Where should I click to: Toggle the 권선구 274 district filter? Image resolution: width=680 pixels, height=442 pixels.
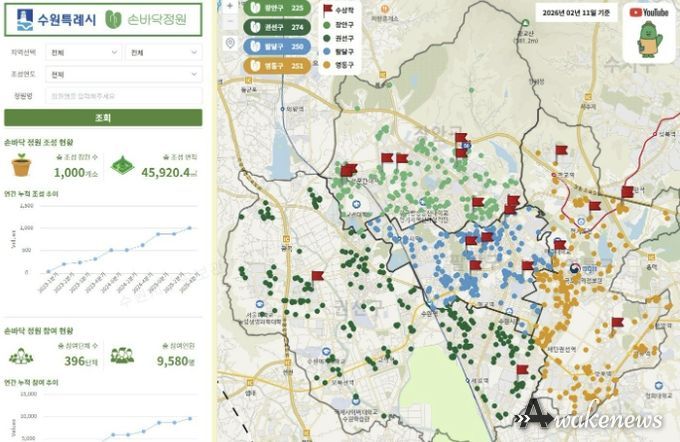(x=278, y=28)
